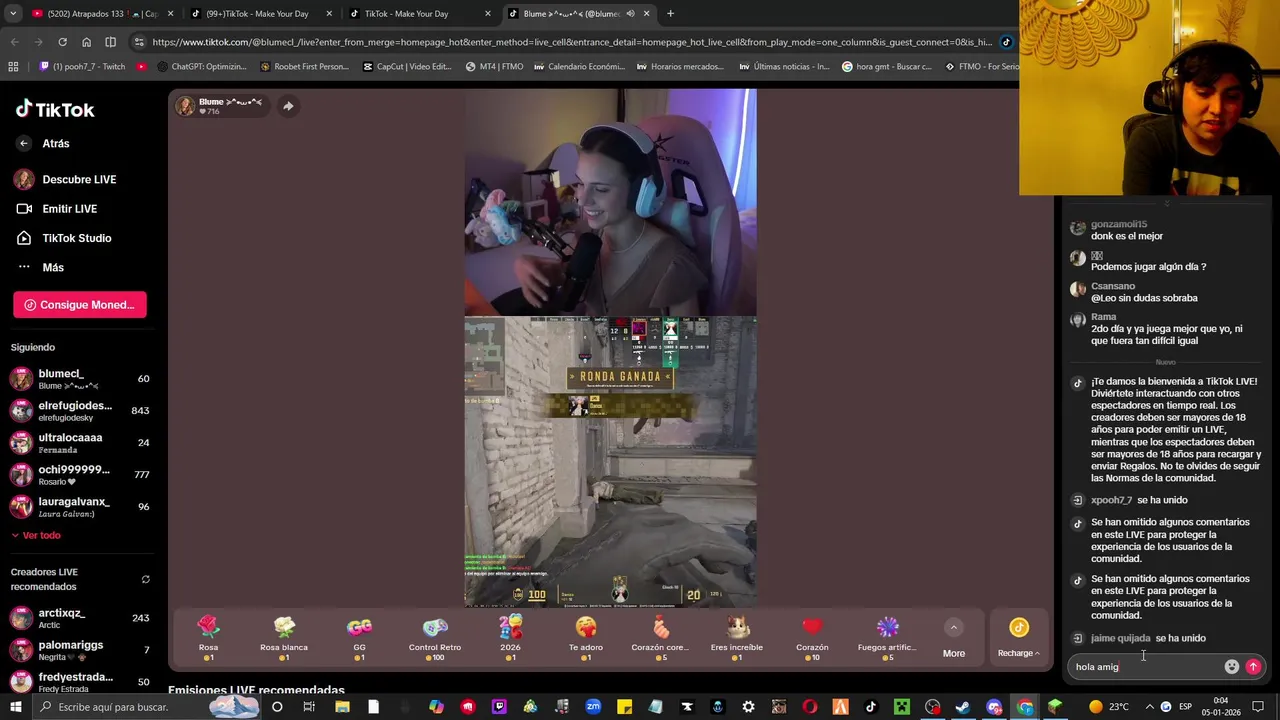Open the Calendario Económico bookmark
Image resolution: width=1280 pixels, height=720 pixels.
pyautogui.click(x=579, y=67)
